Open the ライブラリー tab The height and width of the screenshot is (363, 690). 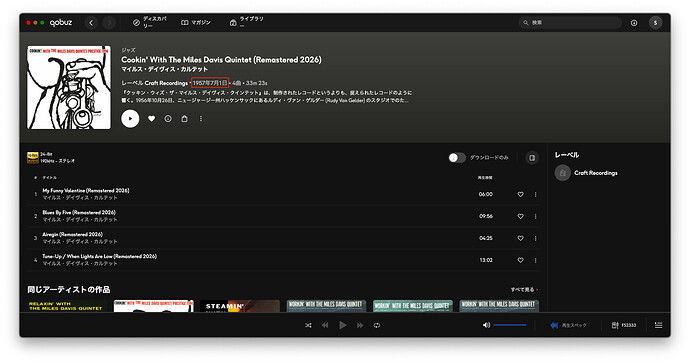(x=246, y=22)
